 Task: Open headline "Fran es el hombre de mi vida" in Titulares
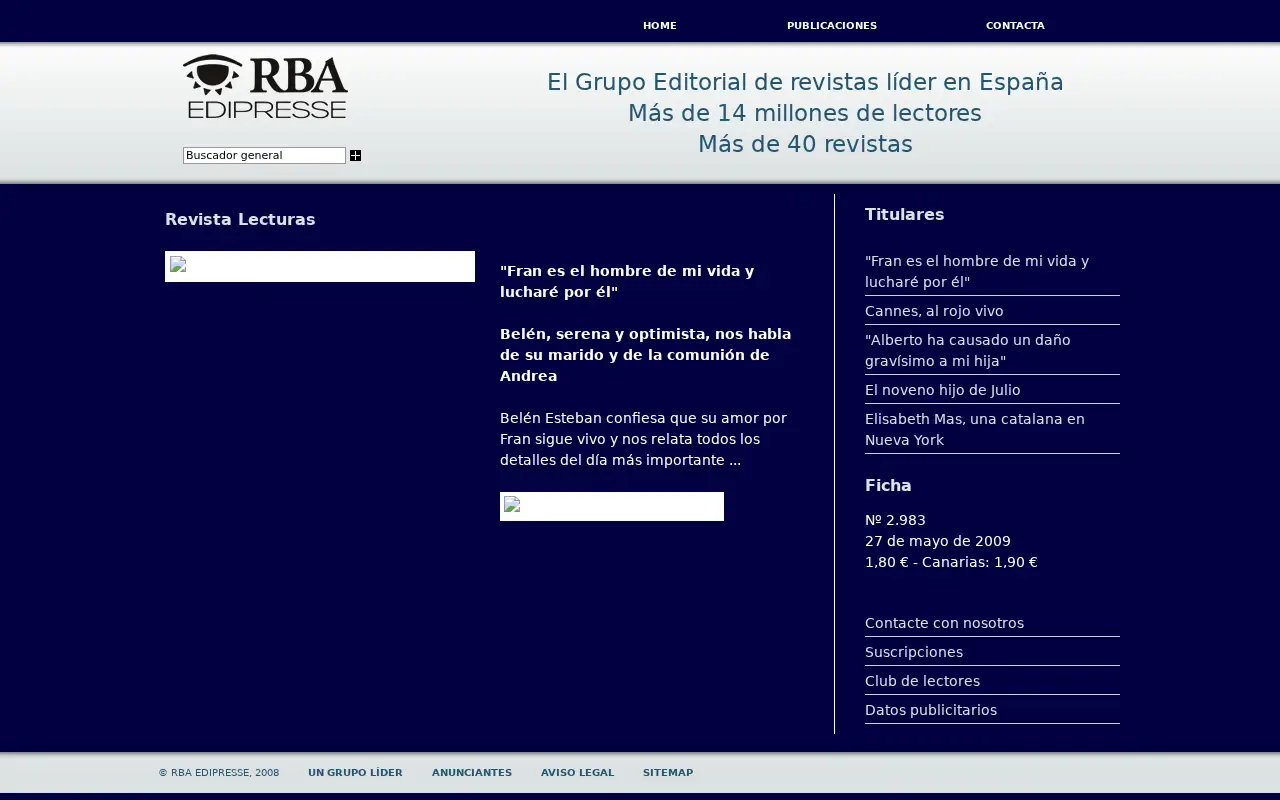tap(977, 271)
